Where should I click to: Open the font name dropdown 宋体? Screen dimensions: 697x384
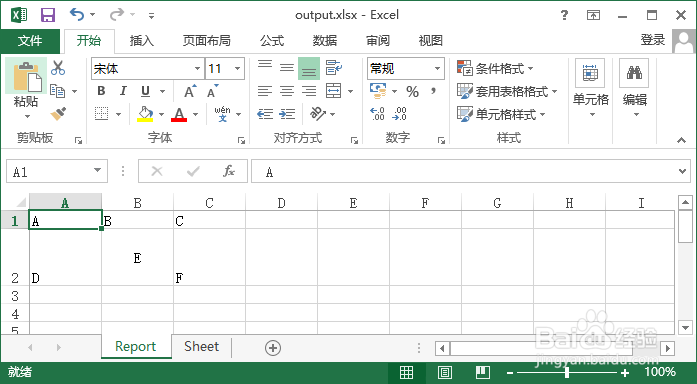click(x=197, y=68)
